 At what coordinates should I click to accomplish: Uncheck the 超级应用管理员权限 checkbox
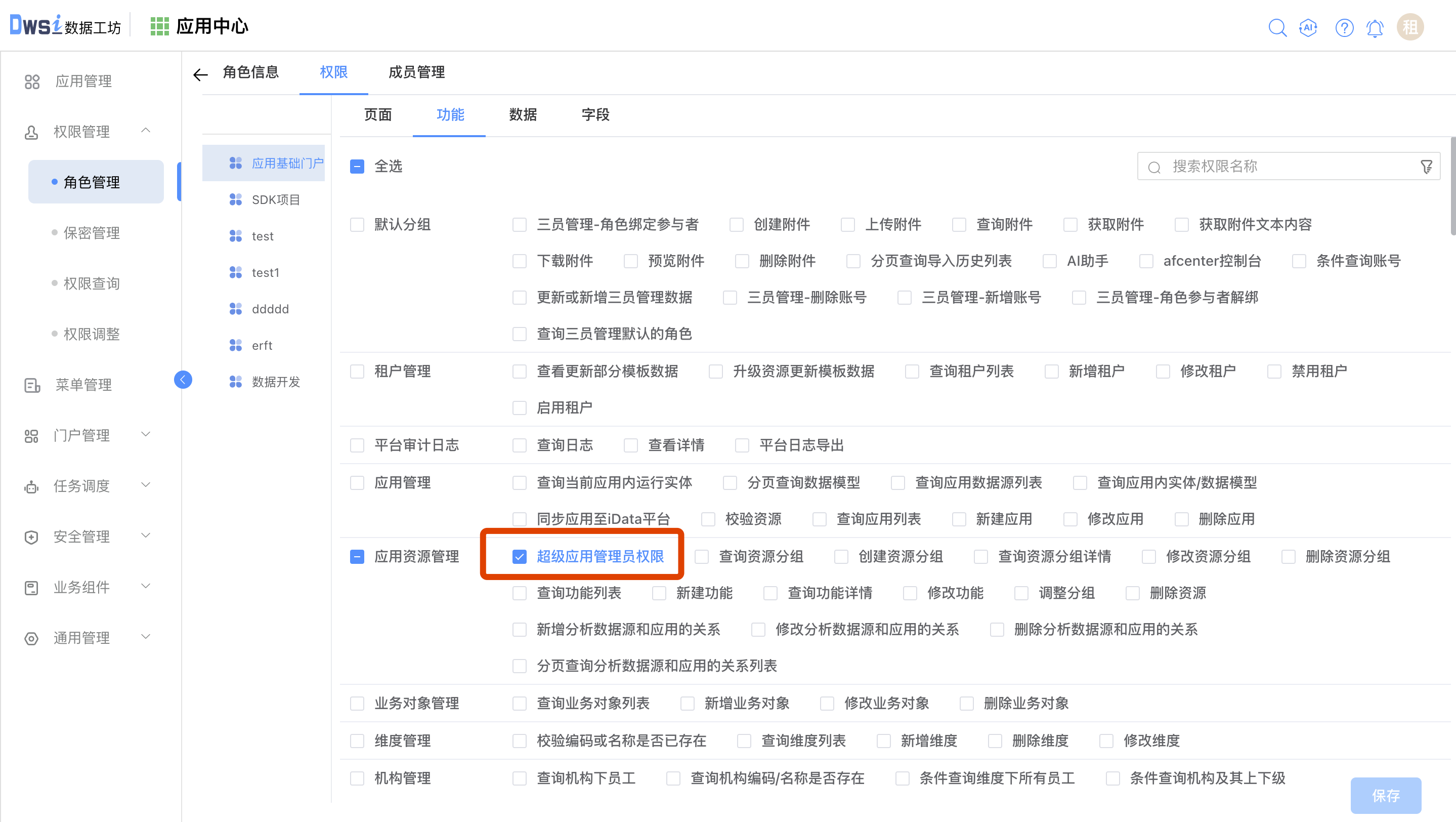click(519, 556)
